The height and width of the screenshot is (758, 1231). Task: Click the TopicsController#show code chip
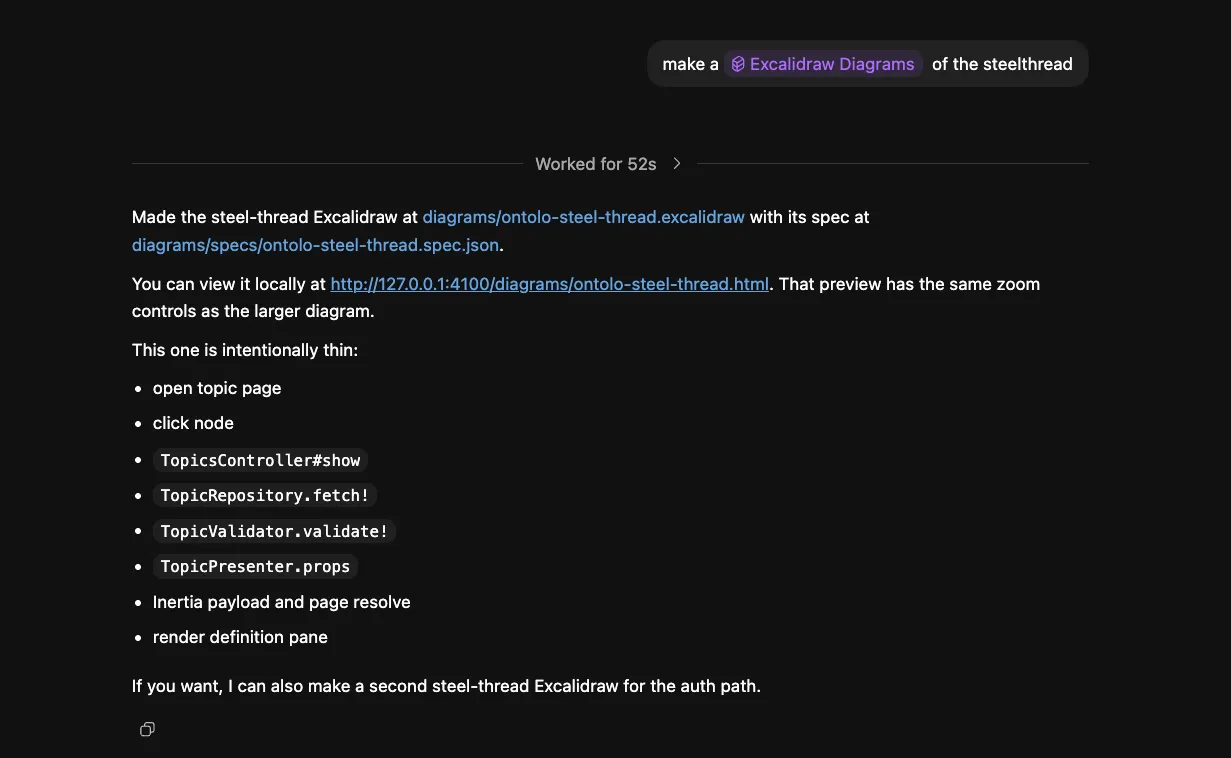point(260,460)
